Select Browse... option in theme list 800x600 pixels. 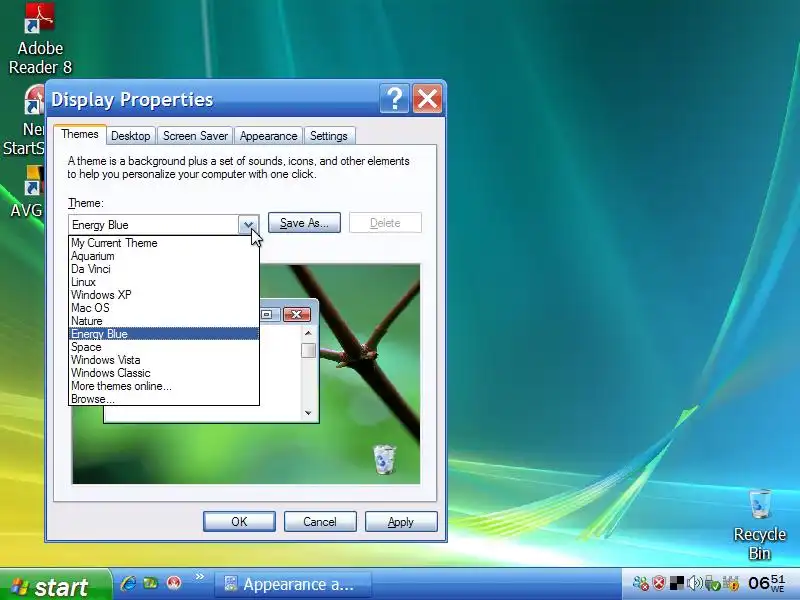click(x=164, y=399)
